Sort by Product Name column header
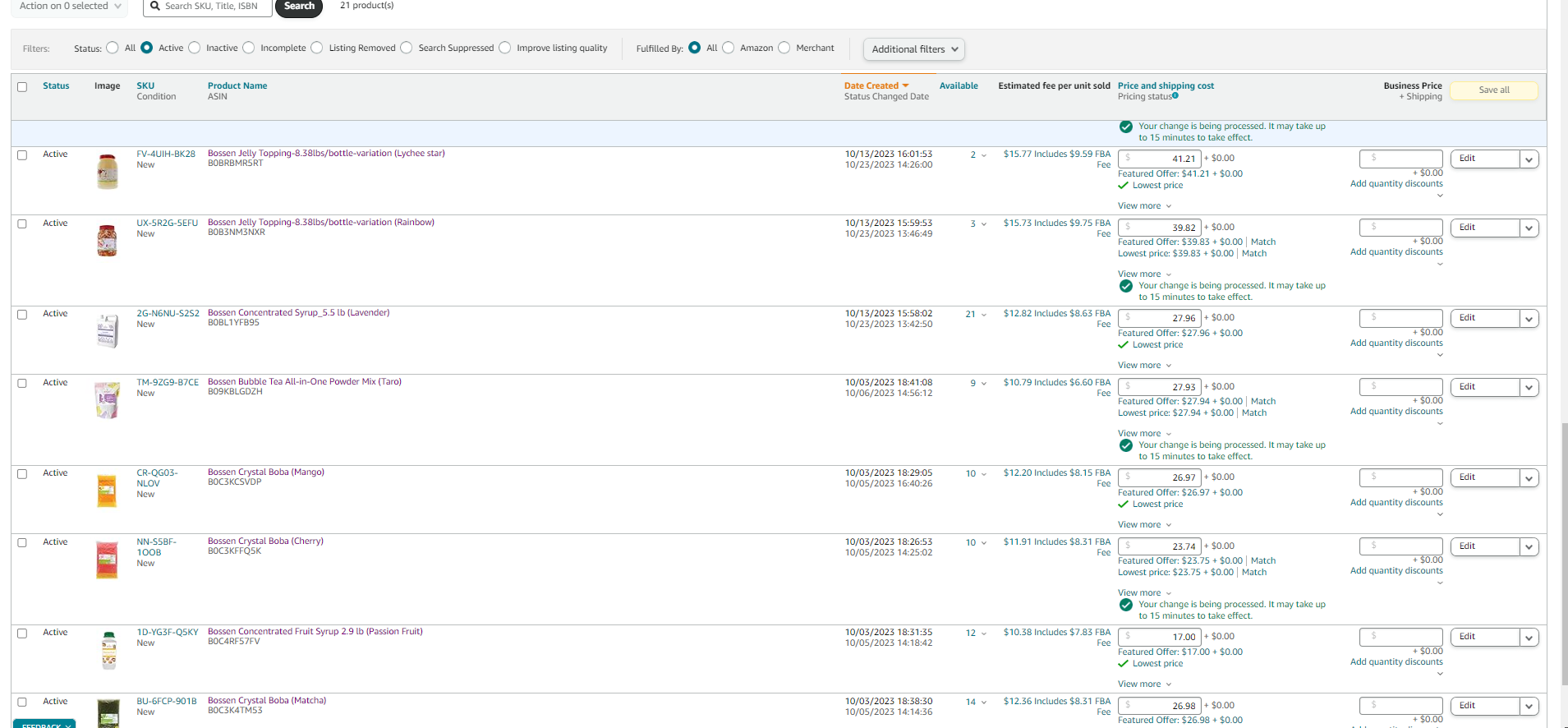The height and width of the screenshot is (728, 1568). tap(237, 85)
